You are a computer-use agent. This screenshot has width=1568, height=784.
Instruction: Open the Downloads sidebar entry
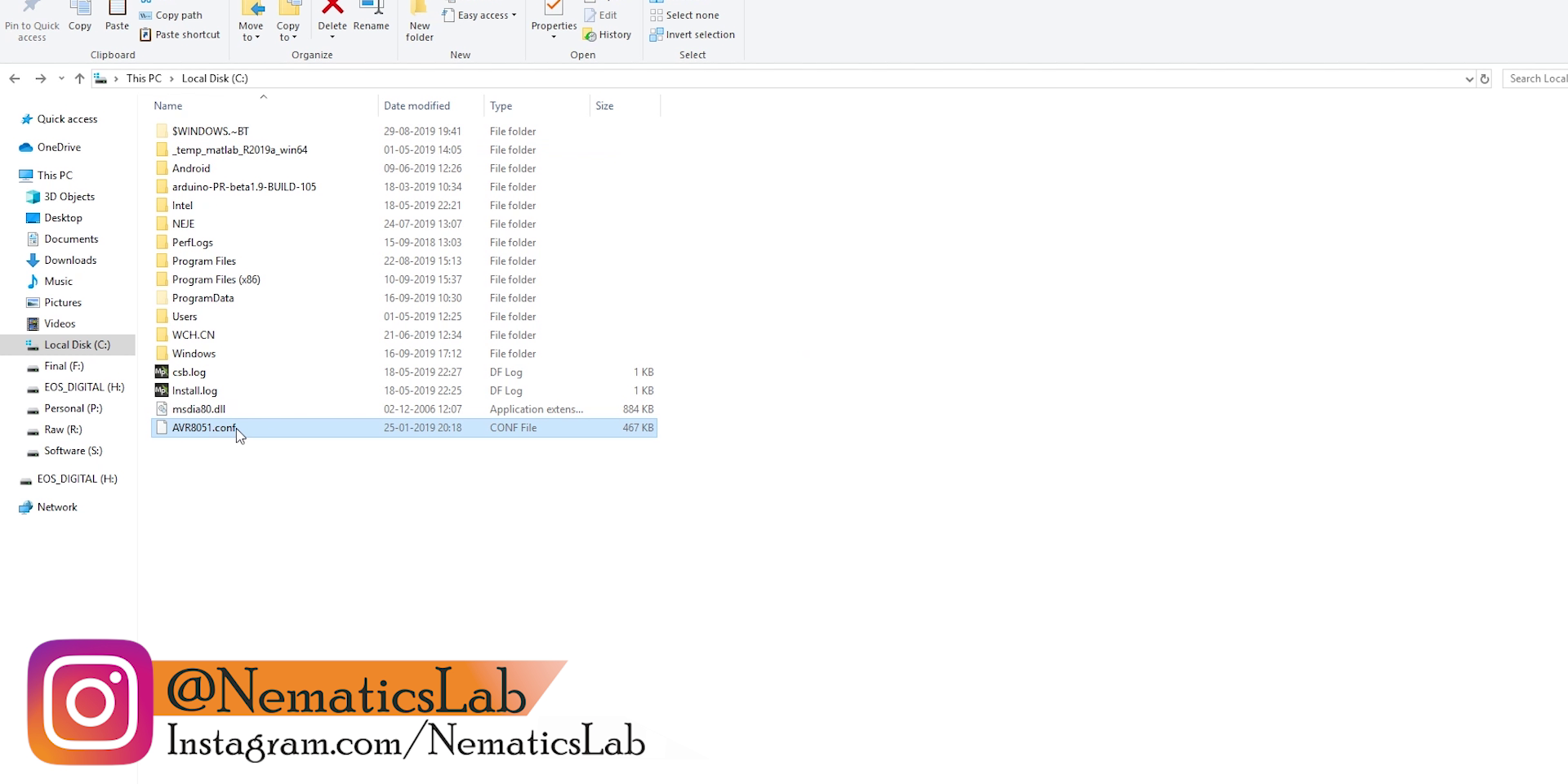pos(69,260)
